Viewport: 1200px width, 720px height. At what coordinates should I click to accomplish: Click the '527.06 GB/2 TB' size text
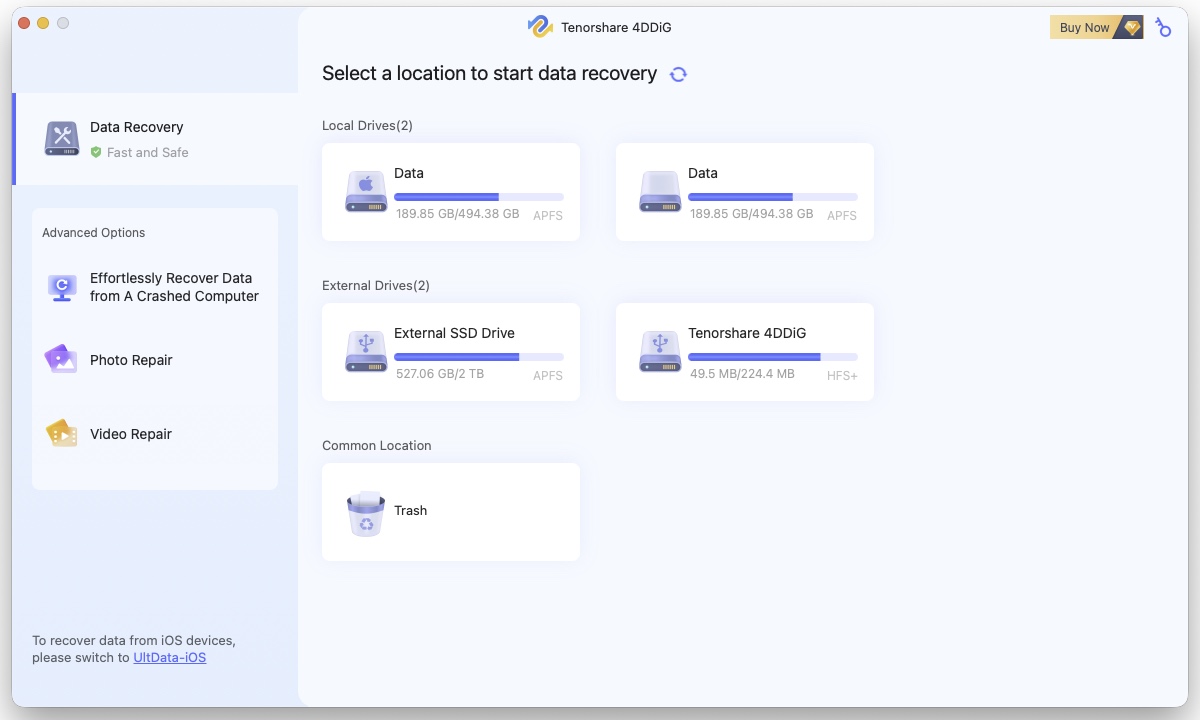440,374
